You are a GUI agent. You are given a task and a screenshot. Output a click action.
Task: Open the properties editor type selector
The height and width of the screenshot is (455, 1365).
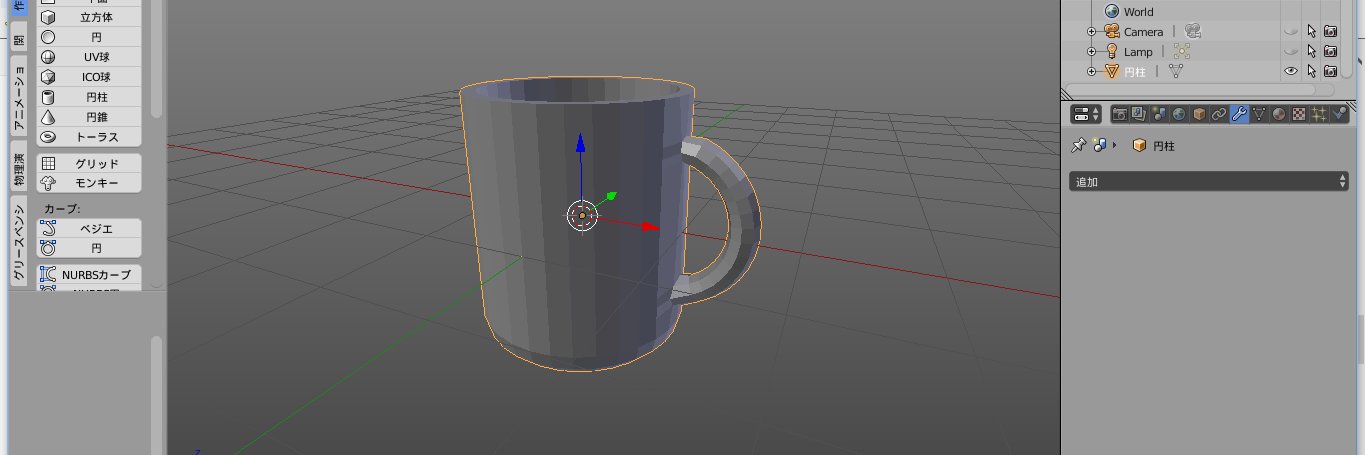[x=1085, y=114]
